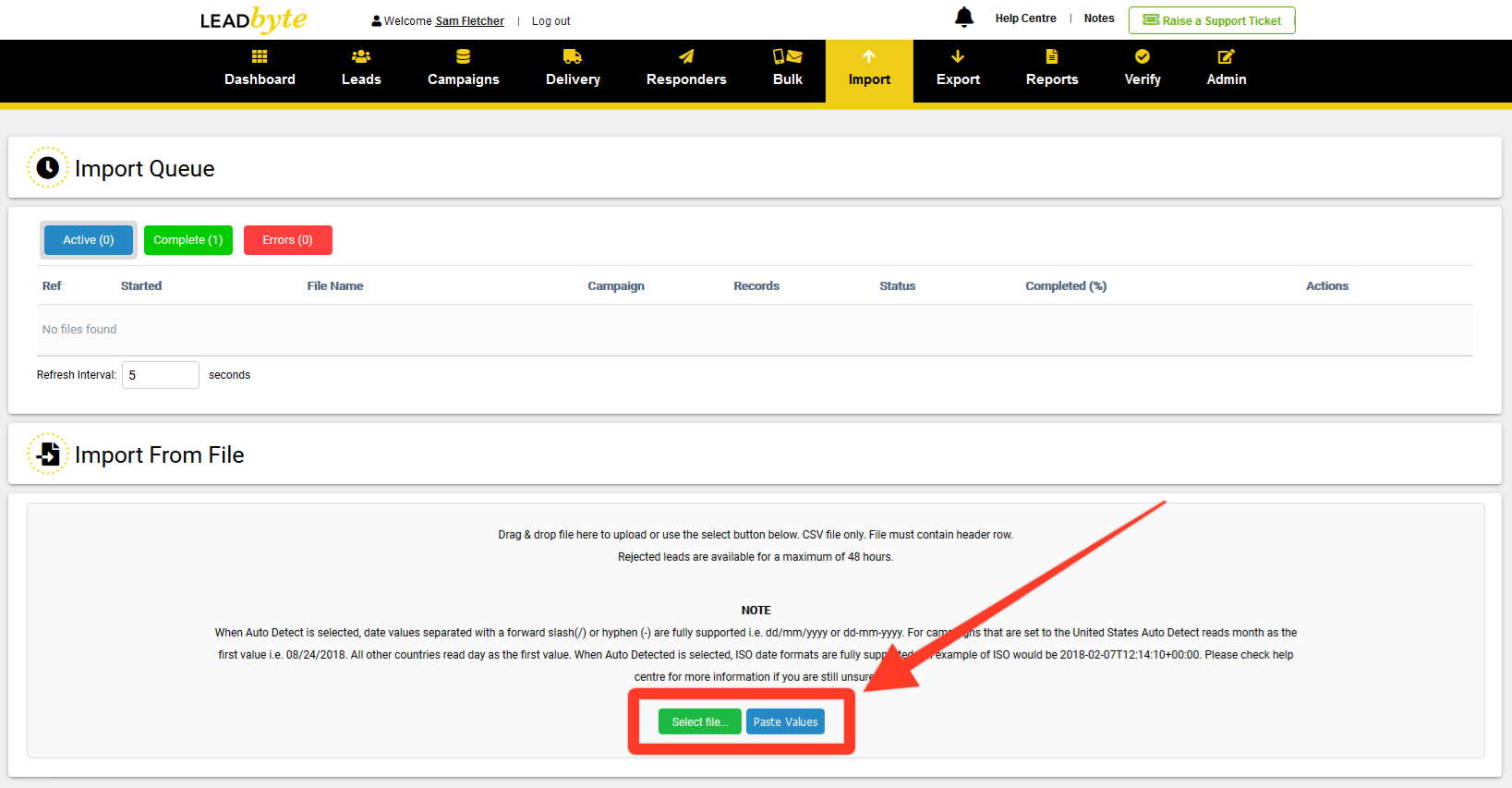
Task: Focus the Refresh Interval seconds field
Action: click(x=161, y=375)
